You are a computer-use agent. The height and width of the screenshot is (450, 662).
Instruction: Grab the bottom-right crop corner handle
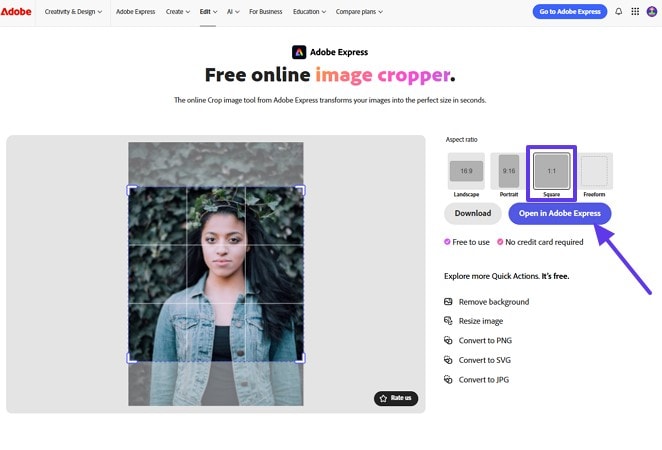tap(300, 358)
